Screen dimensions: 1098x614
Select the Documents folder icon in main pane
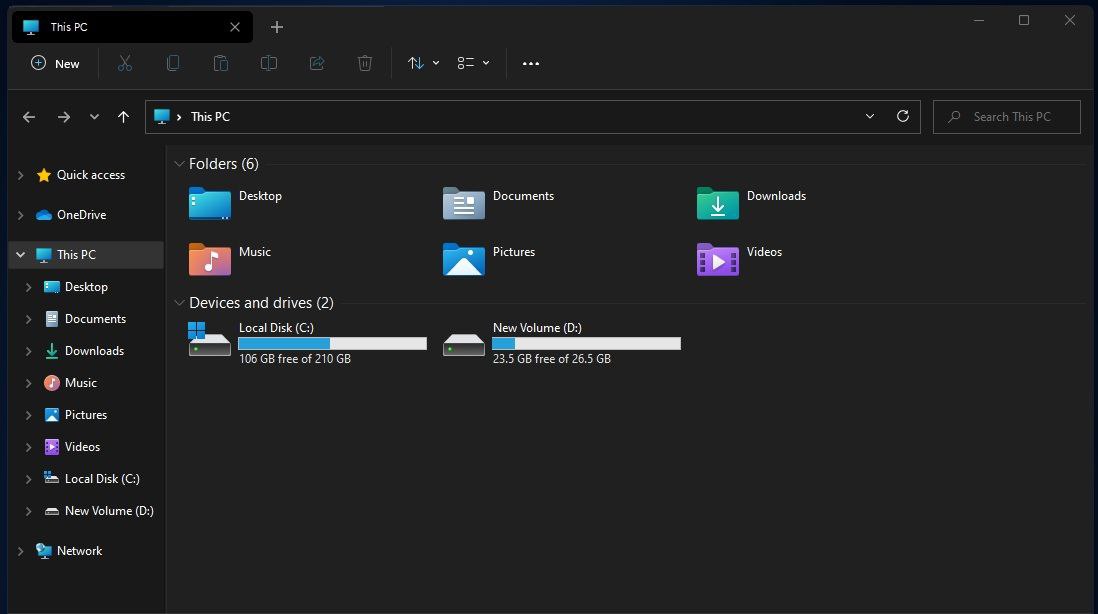pyautogui.click(x=464, y=203)
